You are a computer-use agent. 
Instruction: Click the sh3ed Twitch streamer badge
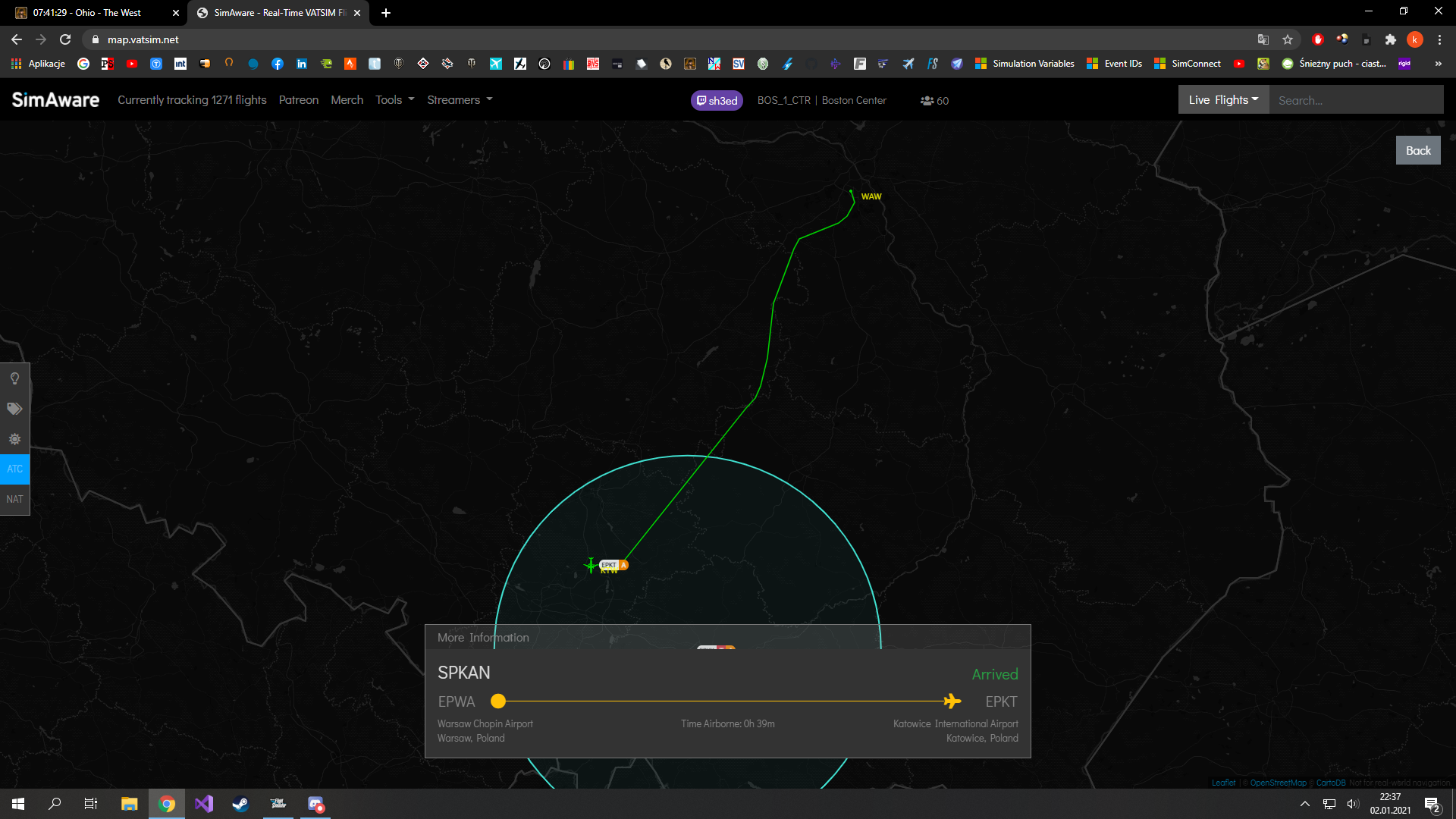pos(717,100)
